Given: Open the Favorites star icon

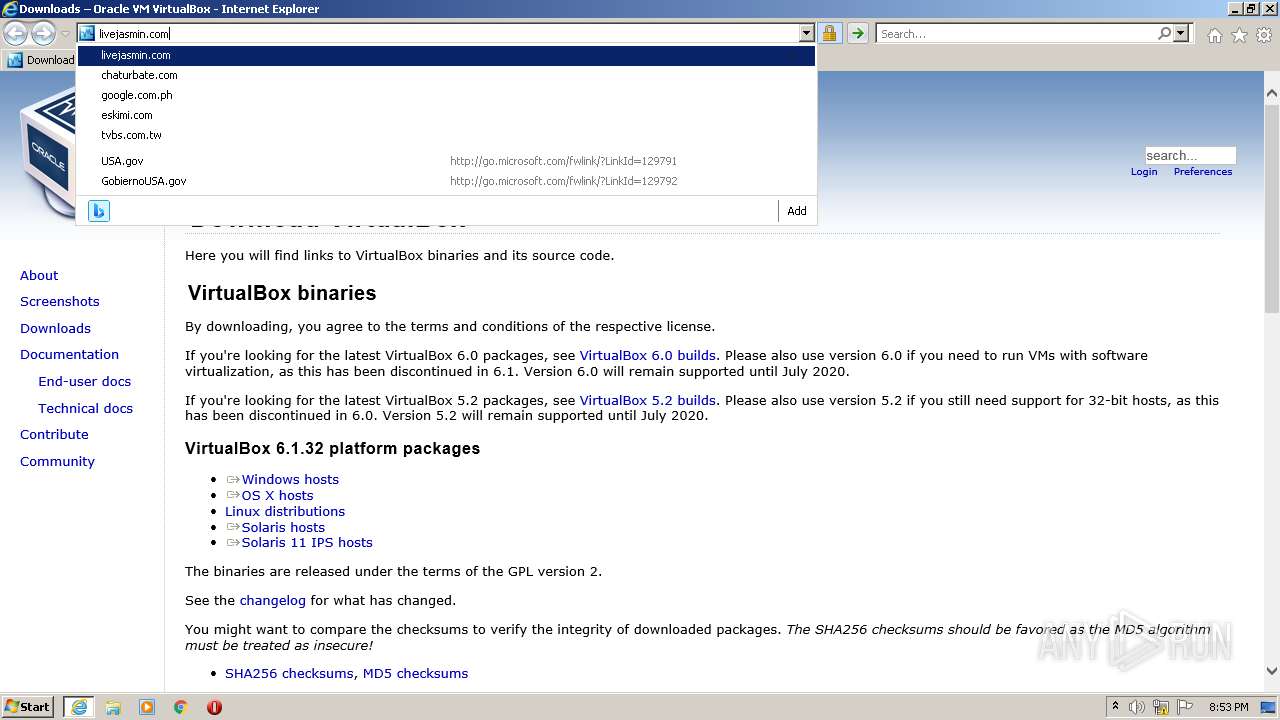Looking at the screenshot, I should tap(1239, 35).
